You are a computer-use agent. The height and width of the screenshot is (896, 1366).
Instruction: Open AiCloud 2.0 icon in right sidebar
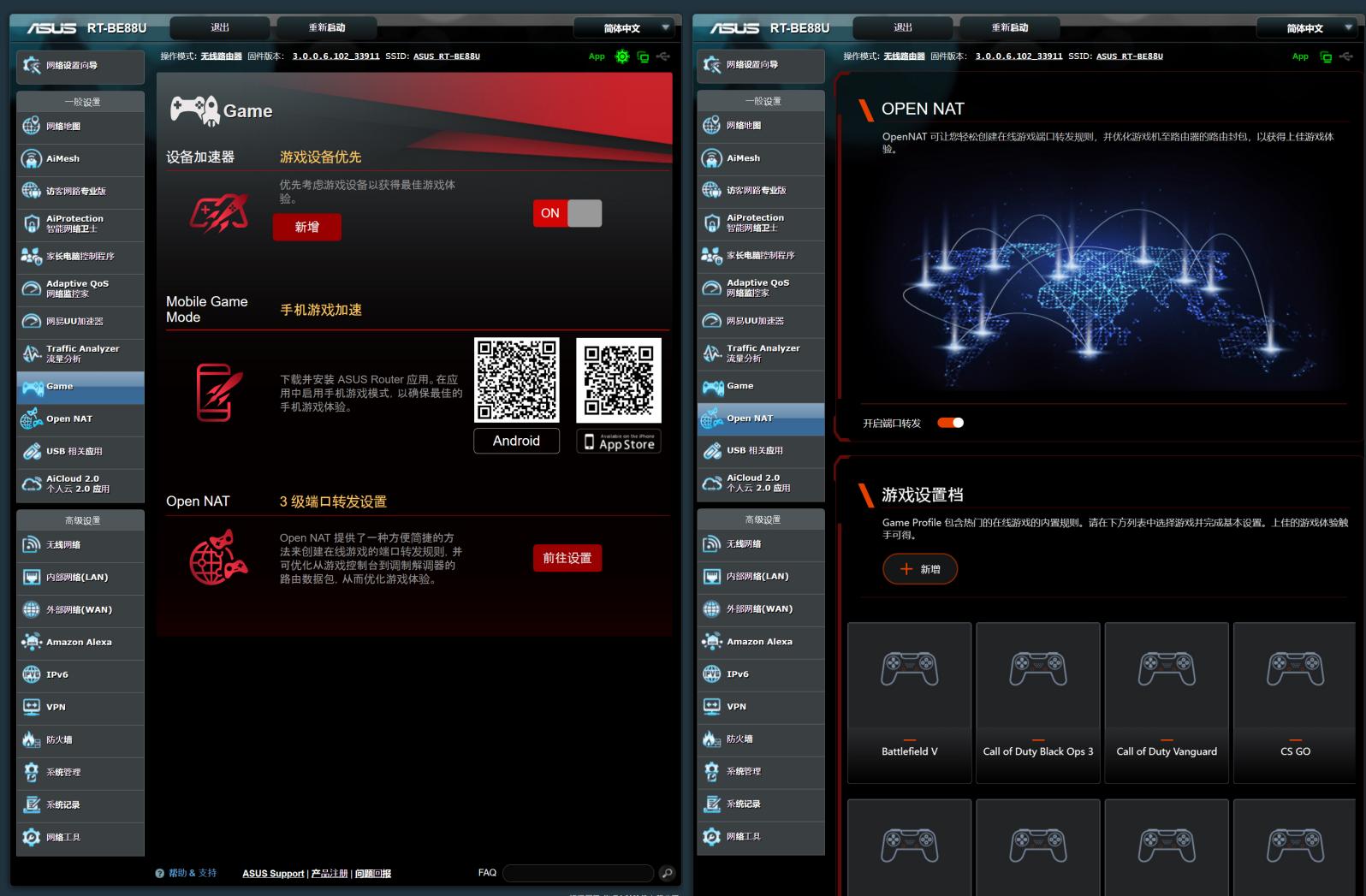pyautogui.click(x=711, y=483)
